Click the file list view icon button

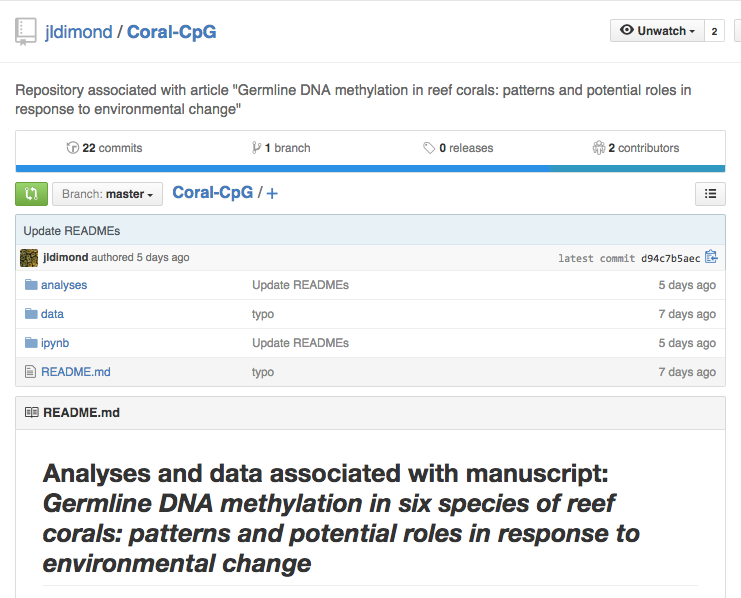tap(710, 194)
